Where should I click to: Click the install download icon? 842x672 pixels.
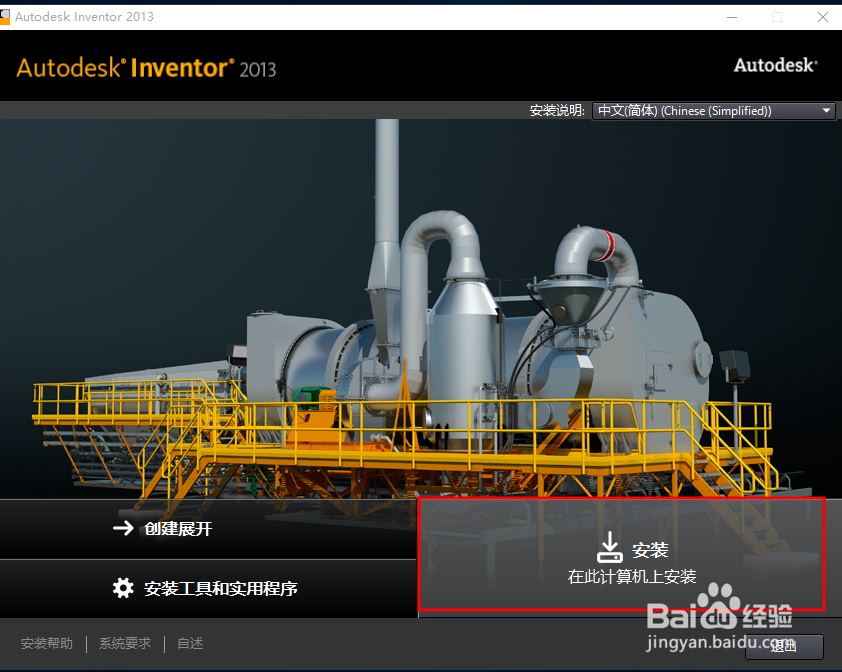click(x=609, y=547)
